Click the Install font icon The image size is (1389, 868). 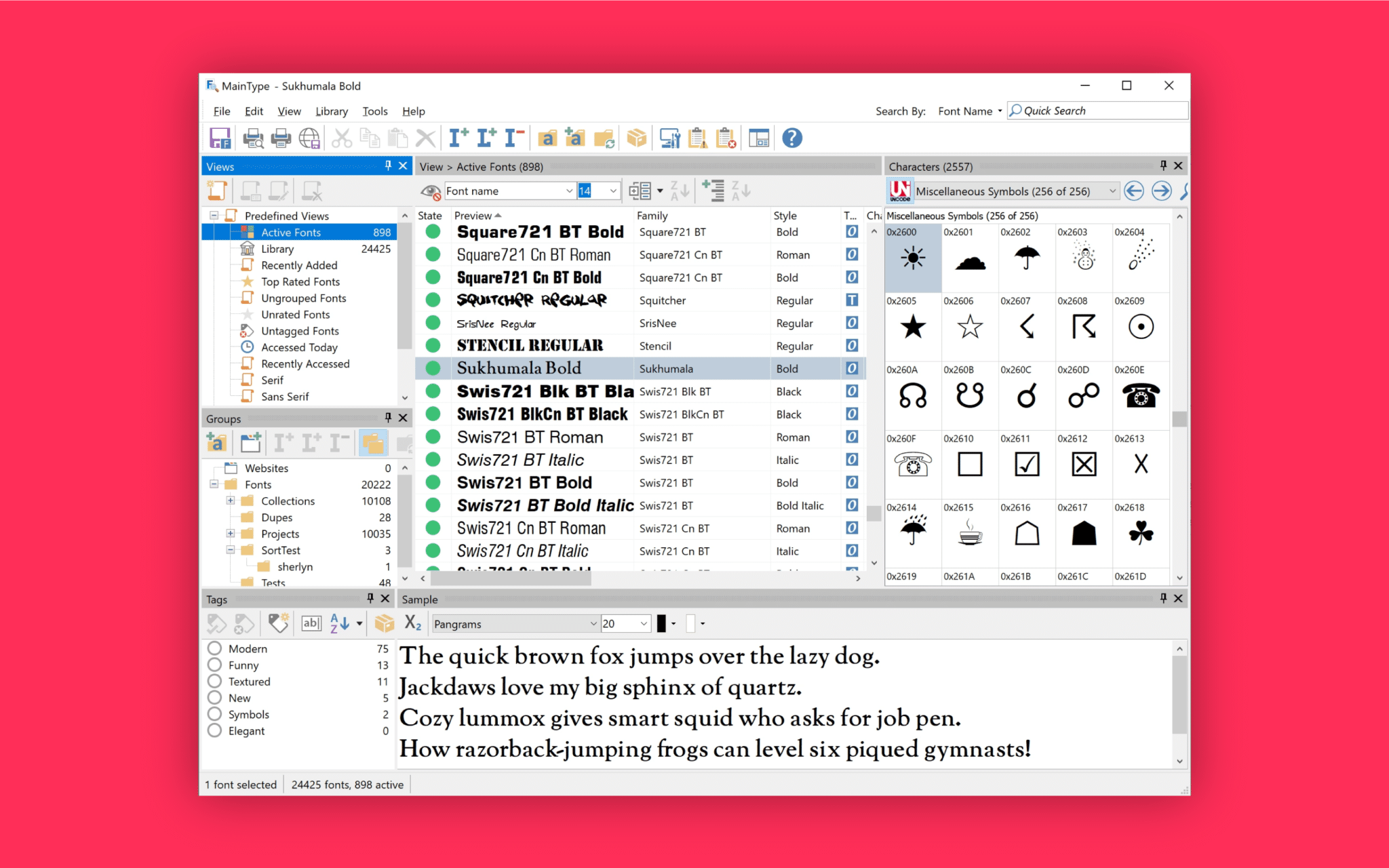tap(458, 138)
